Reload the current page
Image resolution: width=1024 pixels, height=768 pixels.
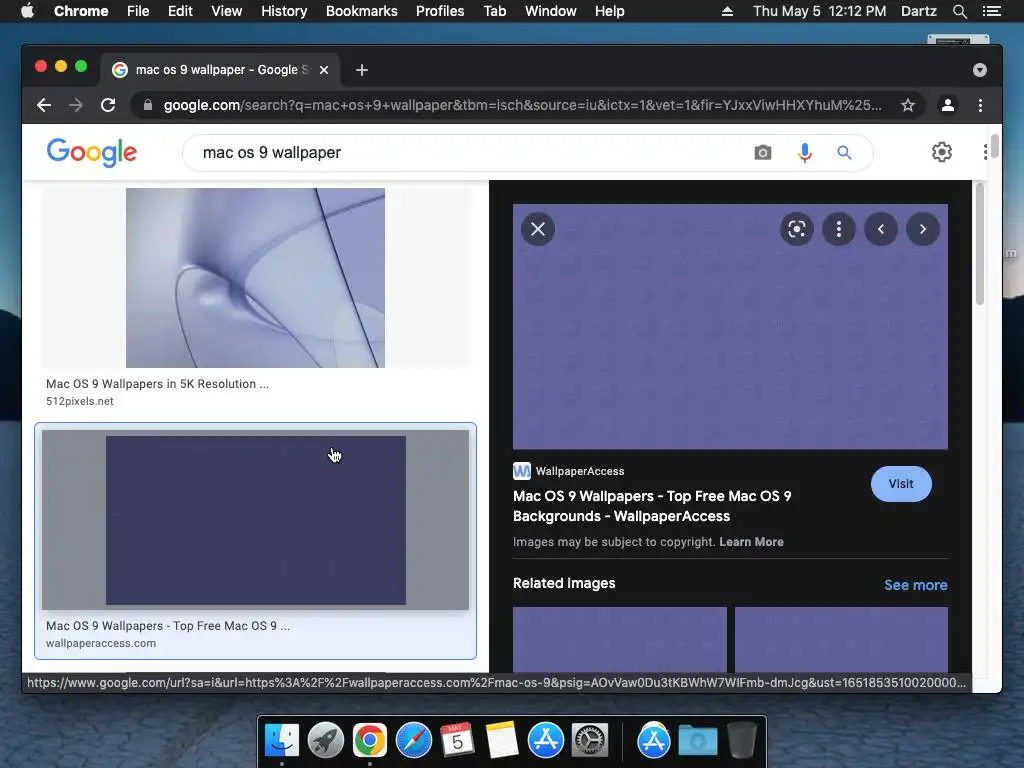pyautogui.click(x=108, y=105)
